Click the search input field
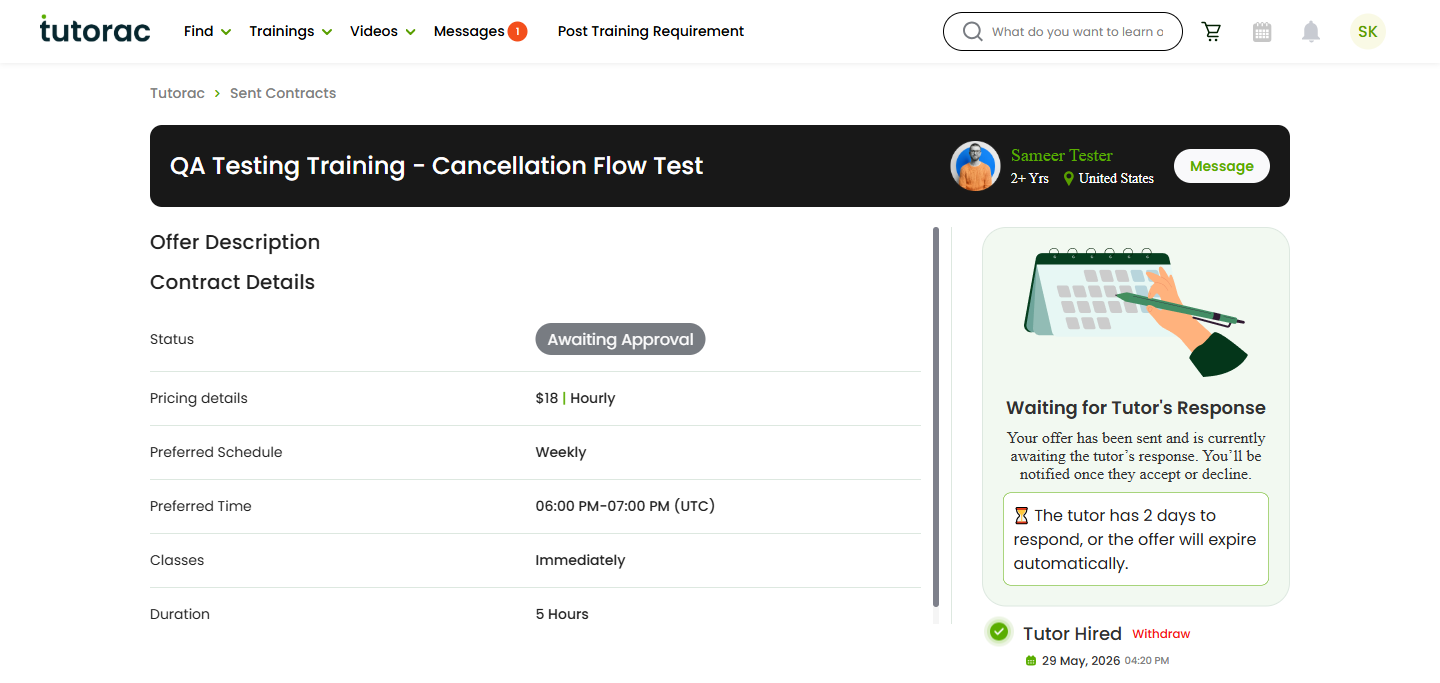This screenshot has width=1440, height=683. coord(1078,32)
